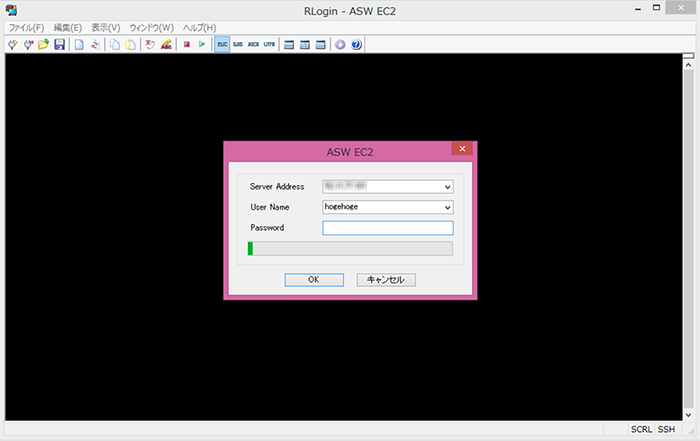Click the red stop square icon
This screenshot has width=700, height=441.
click(x=187, y=45)
